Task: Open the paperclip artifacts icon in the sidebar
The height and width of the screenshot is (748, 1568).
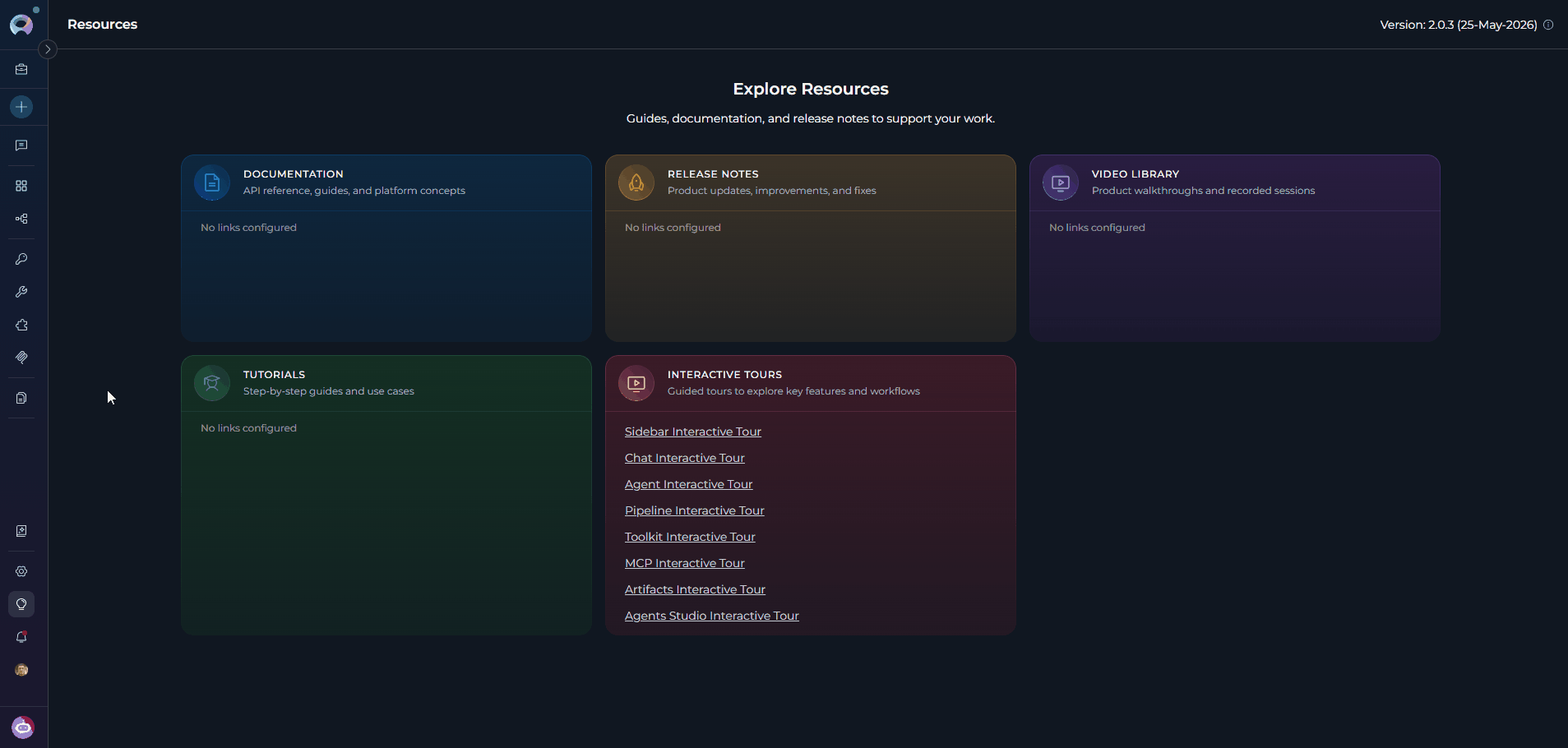Action: pos(21,358)
